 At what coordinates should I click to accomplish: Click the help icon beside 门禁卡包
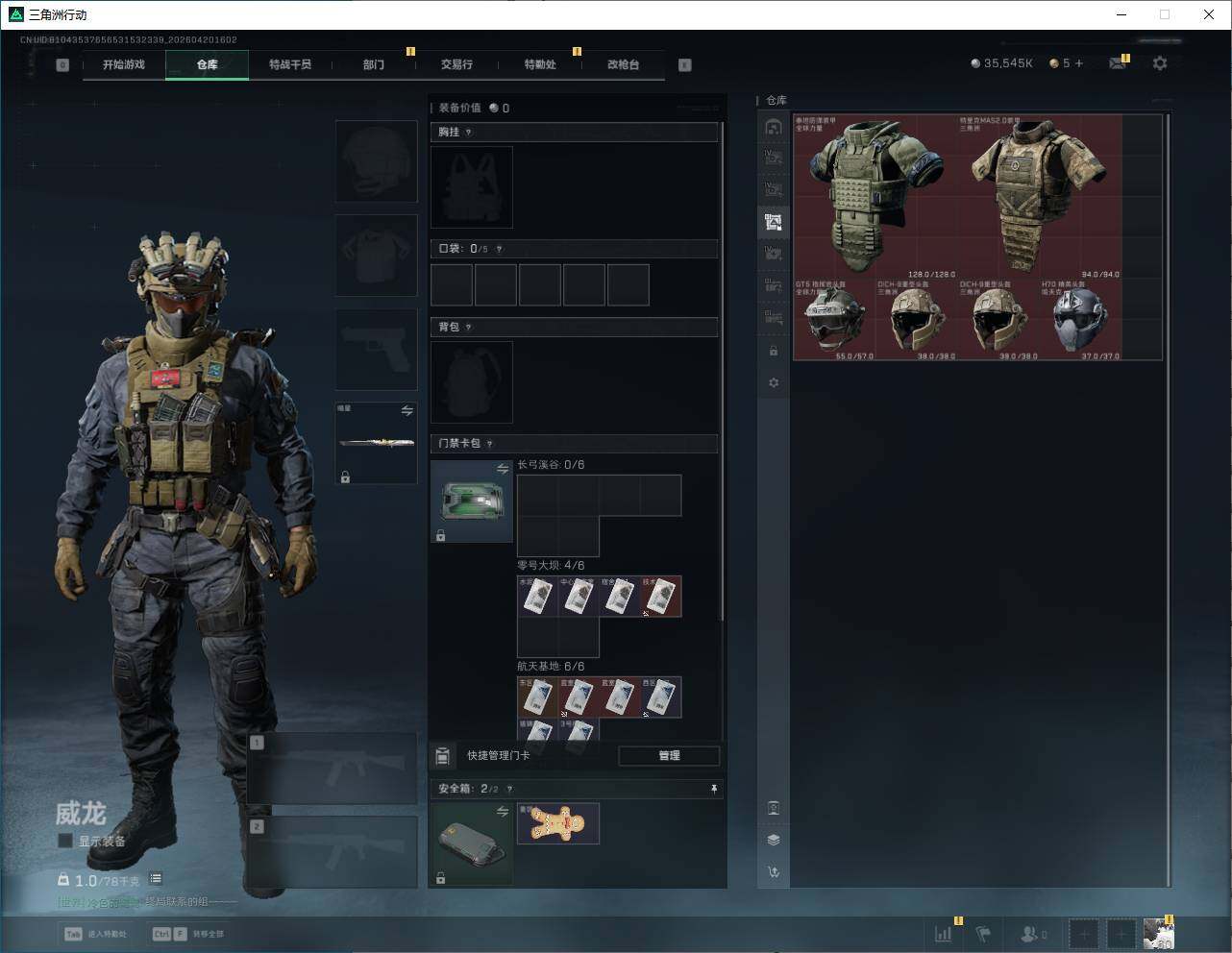tap(490, 444)
